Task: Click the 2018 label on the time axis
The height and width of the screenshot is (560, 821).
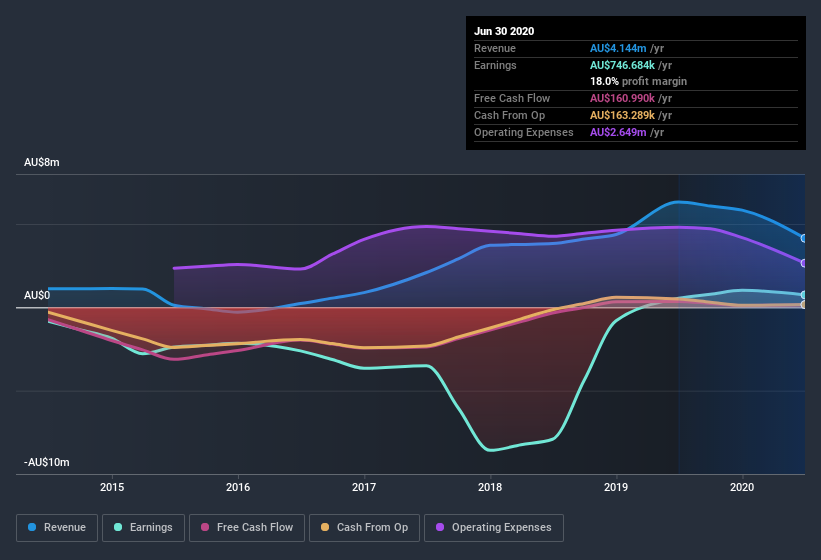Action: pos(490,487)
